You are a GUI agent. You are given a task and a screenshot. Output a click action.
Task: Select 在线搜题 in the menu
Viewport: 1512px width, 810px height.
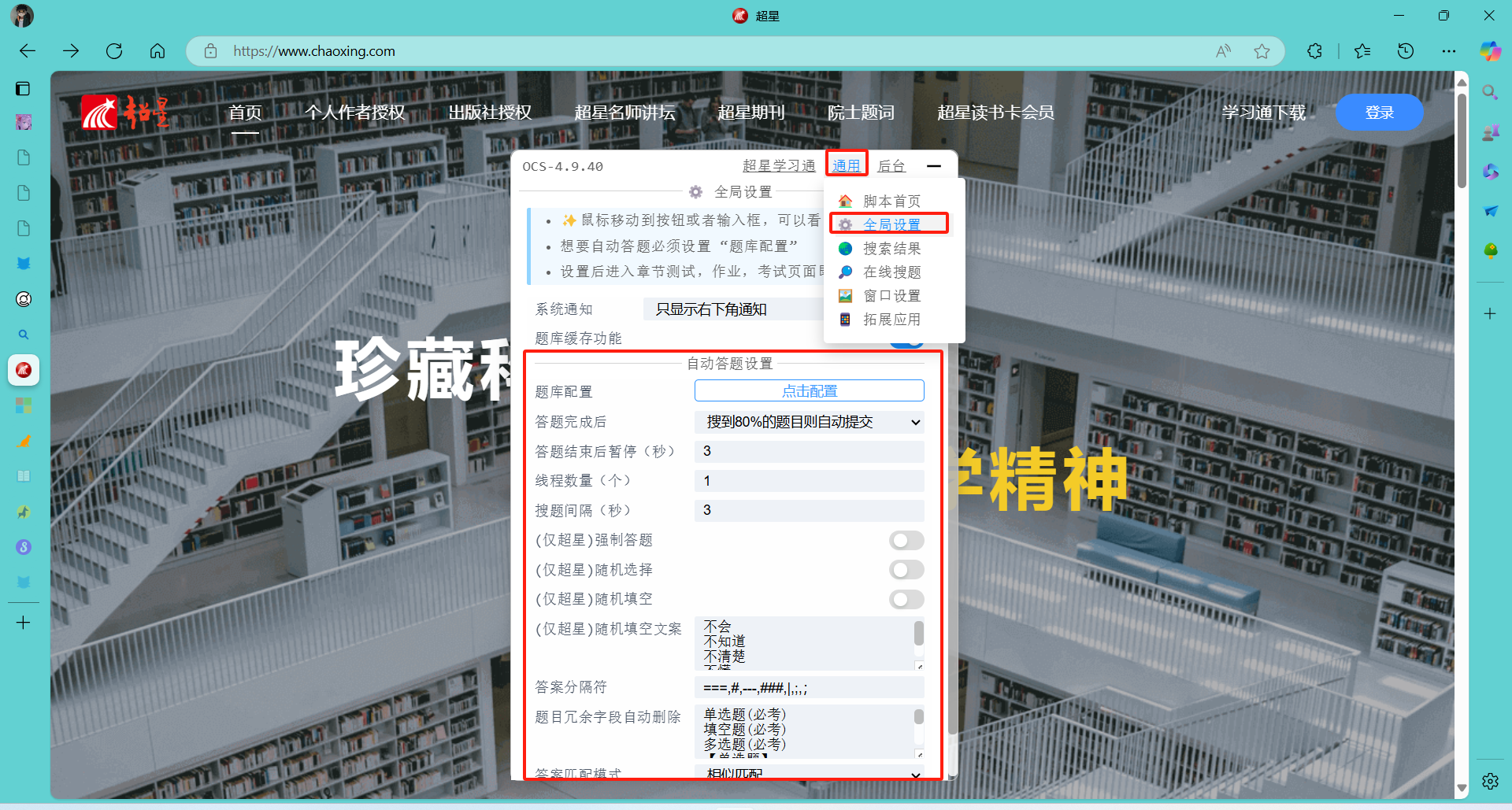coord(891,272)
